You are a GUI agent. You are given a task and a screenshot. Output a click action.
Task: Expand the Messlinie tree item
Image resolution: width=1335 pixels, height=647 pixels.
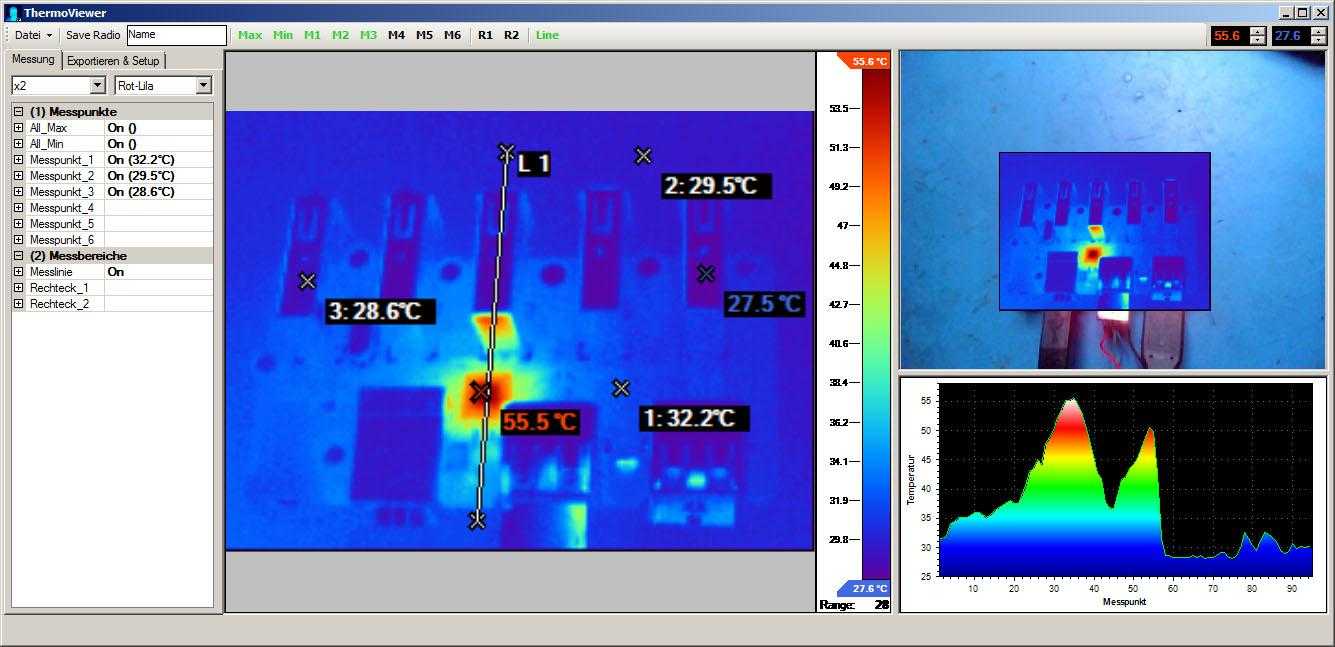click(18, 272)
